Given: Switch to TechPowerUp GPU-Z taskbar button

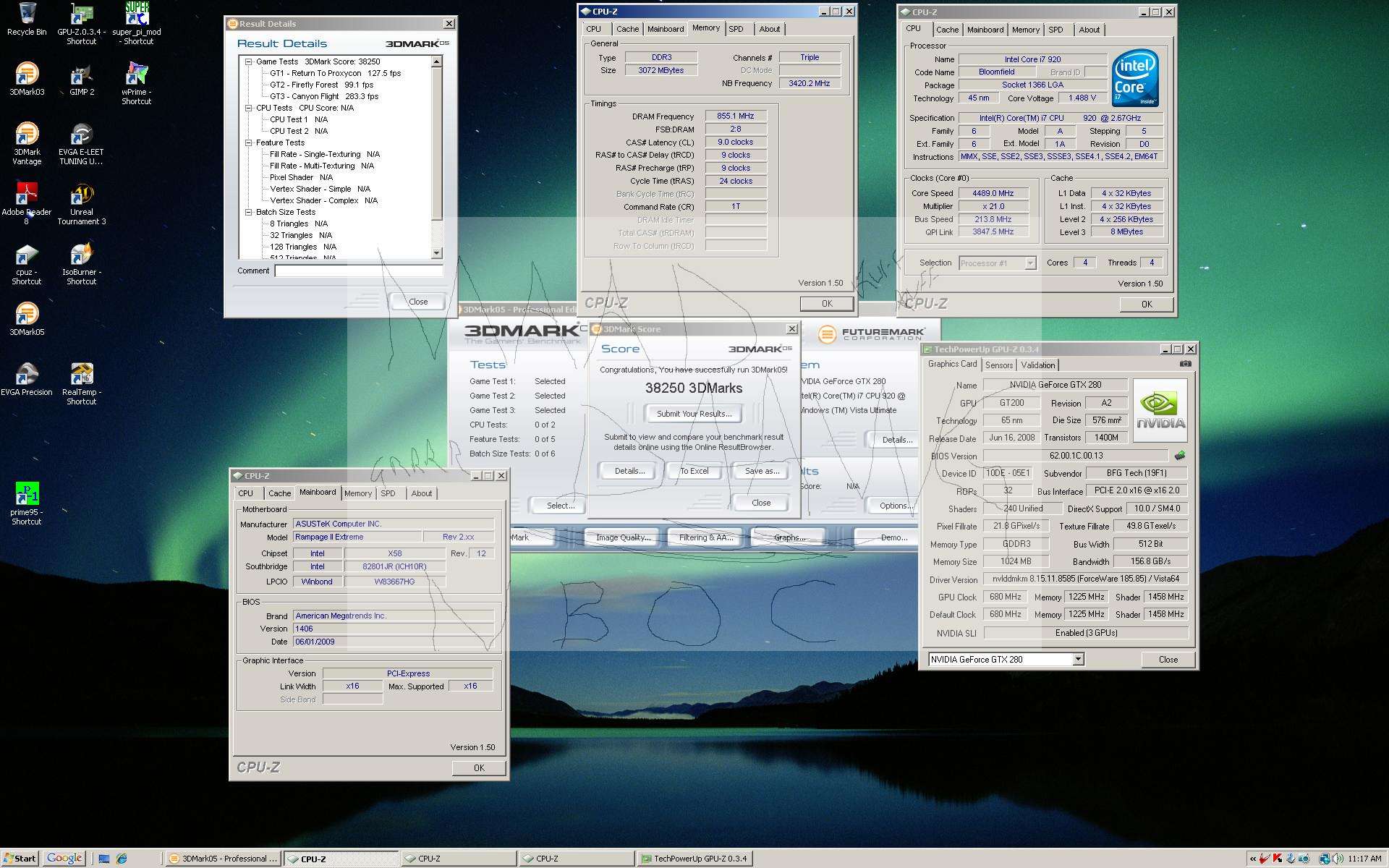Looking at the screenshot, I should point(694,859).
